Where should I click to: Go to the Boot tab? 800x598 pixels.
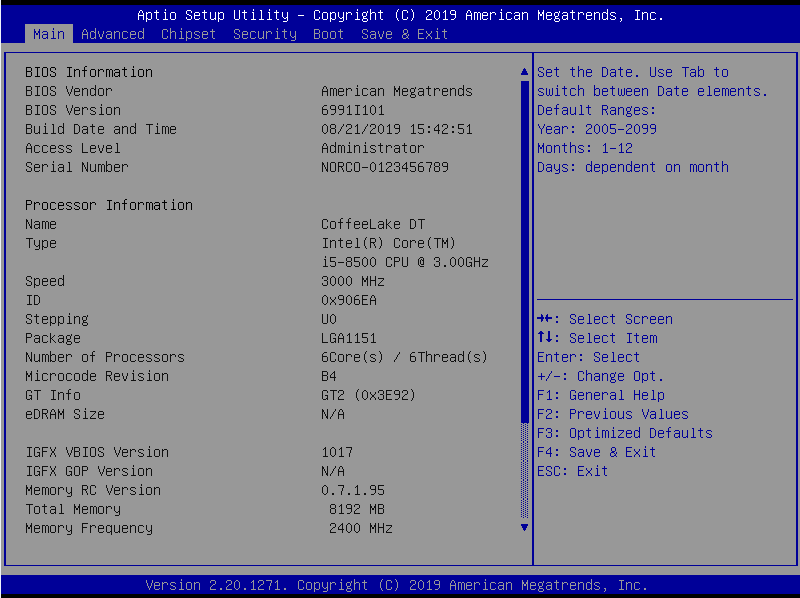[x=328, y=34]
